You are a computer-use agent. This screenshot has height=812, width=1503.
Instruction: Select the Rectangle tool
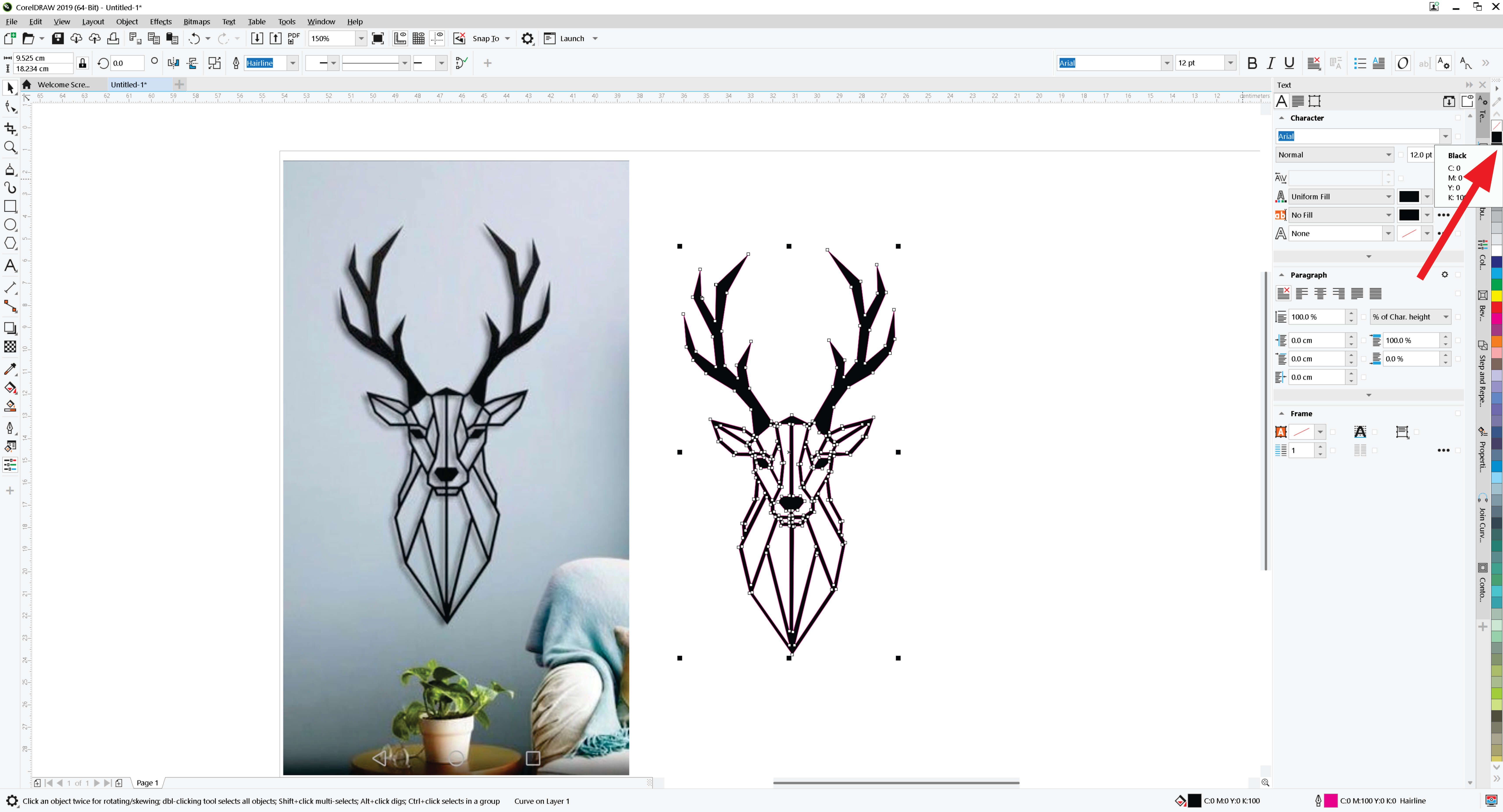click(x=10, y=206)
